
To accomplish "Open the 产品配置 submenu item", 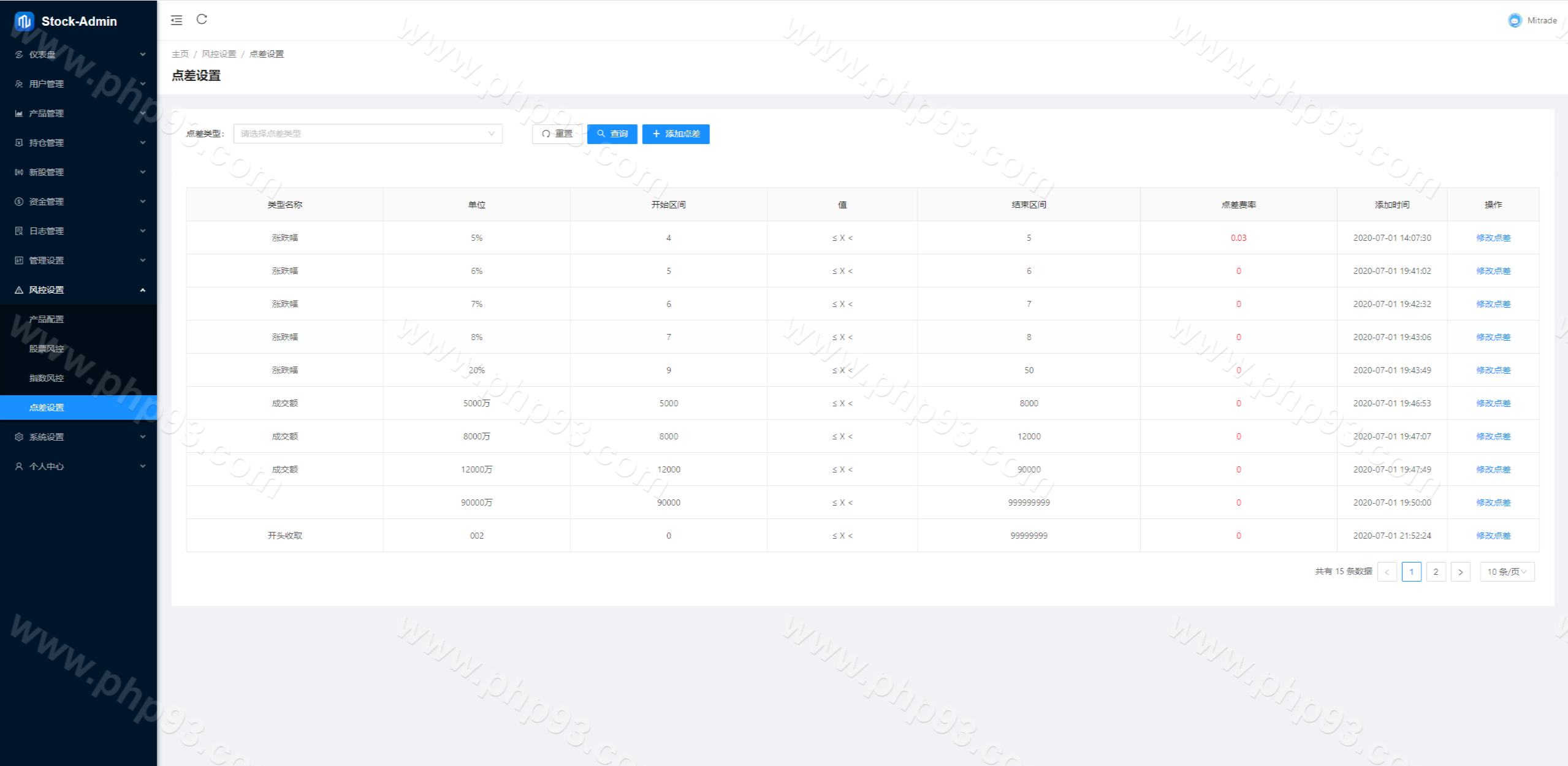I will coord(47,319).
